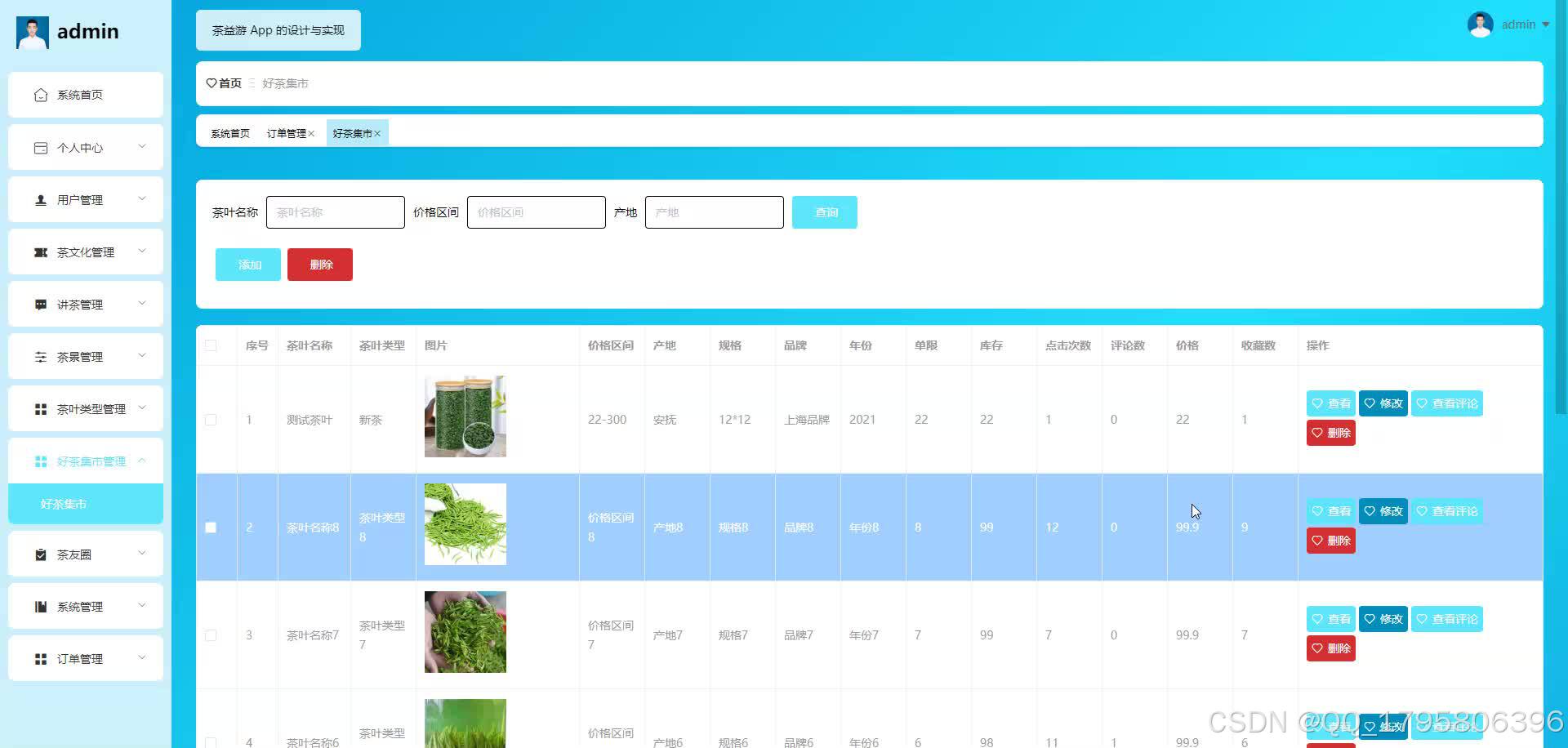The width and height of the screenshot is (1568, 748).
Task: Open the 订单管理 sidebar menu
Action: click(x=86, y=658)
